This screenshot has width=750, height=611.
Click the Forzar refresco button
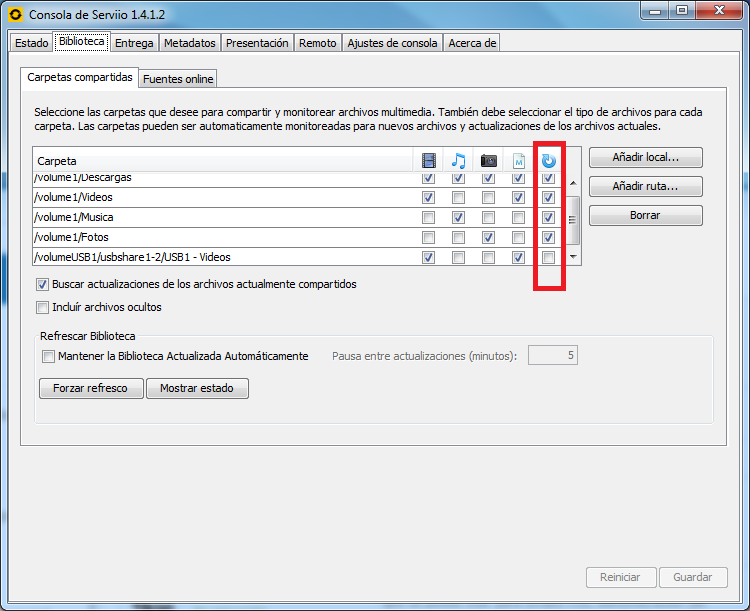pos(91,388)
